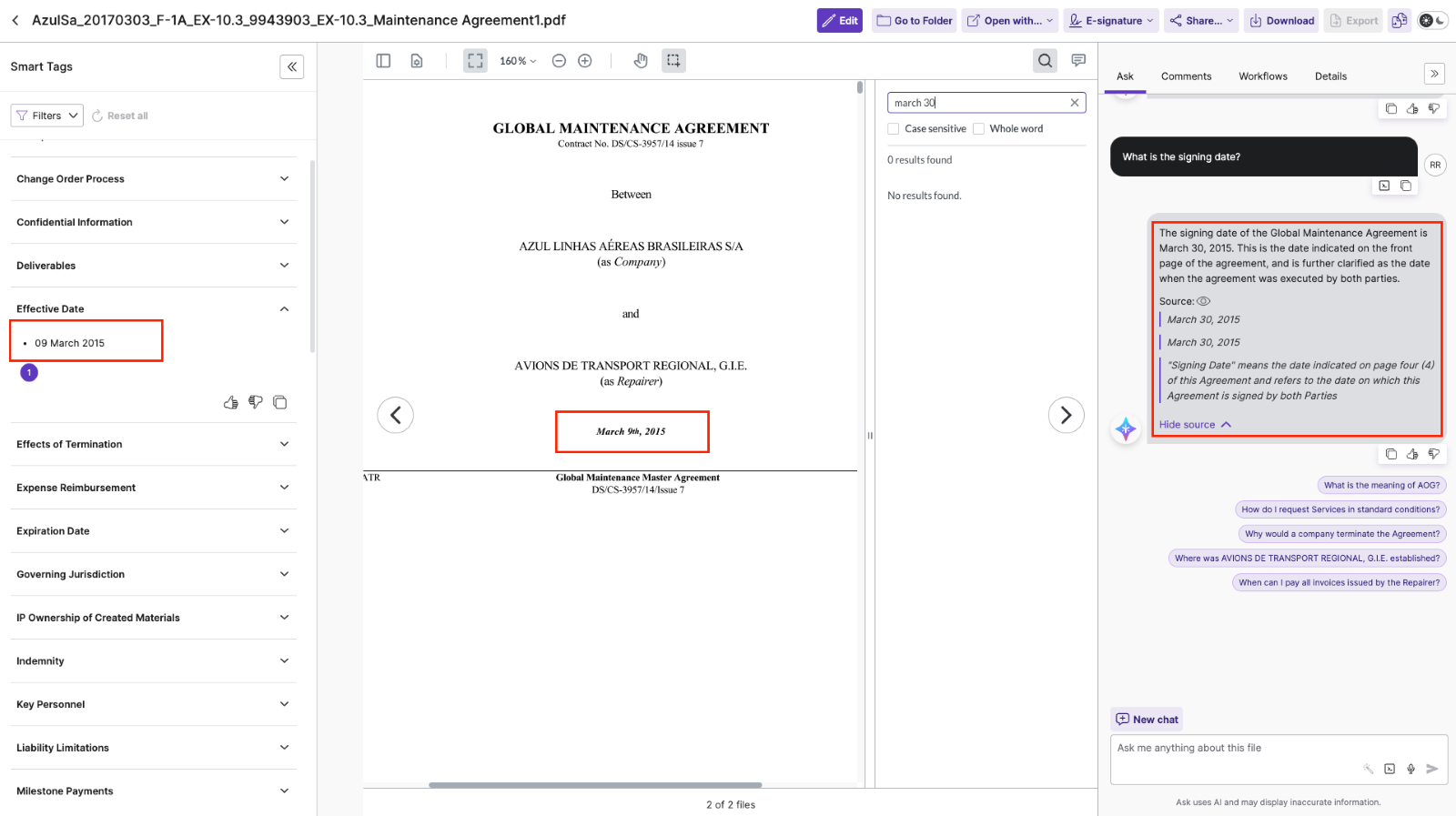Select the hand pan tool
Image resolution: width=1456 pixels, height=816 pixels.
tap(641, 61)
